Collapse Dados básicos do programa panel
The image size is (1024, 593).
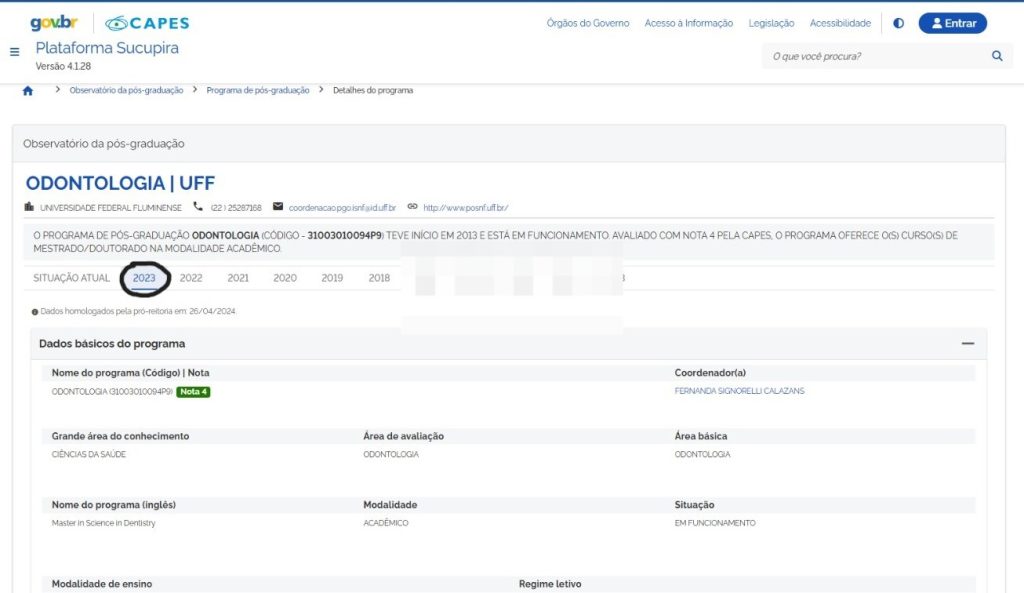pos(967,344)
